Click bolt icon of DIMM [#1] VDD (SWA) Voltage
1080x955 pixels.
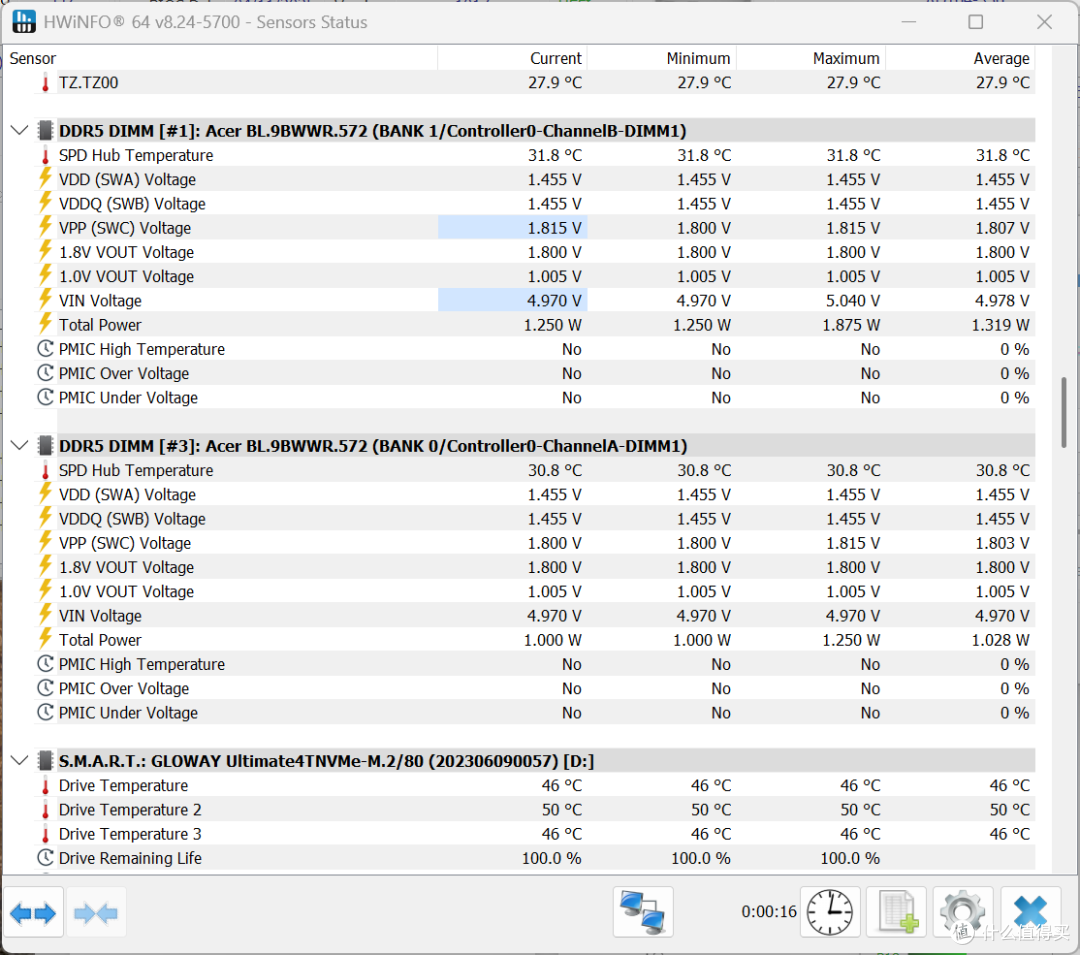coord(45,178)
